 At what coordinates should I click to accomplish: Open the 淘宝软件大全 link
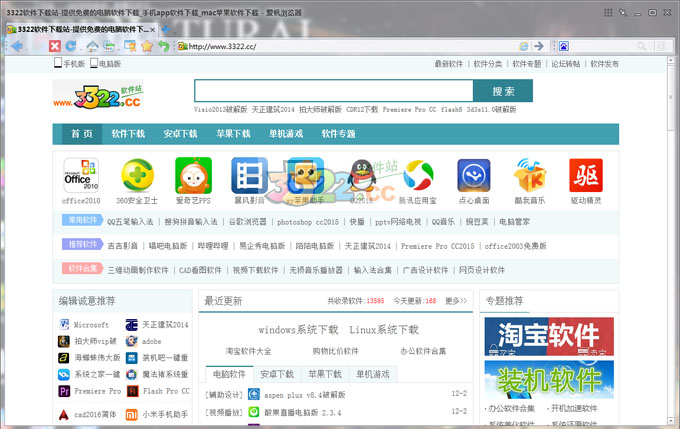point(248,351)
